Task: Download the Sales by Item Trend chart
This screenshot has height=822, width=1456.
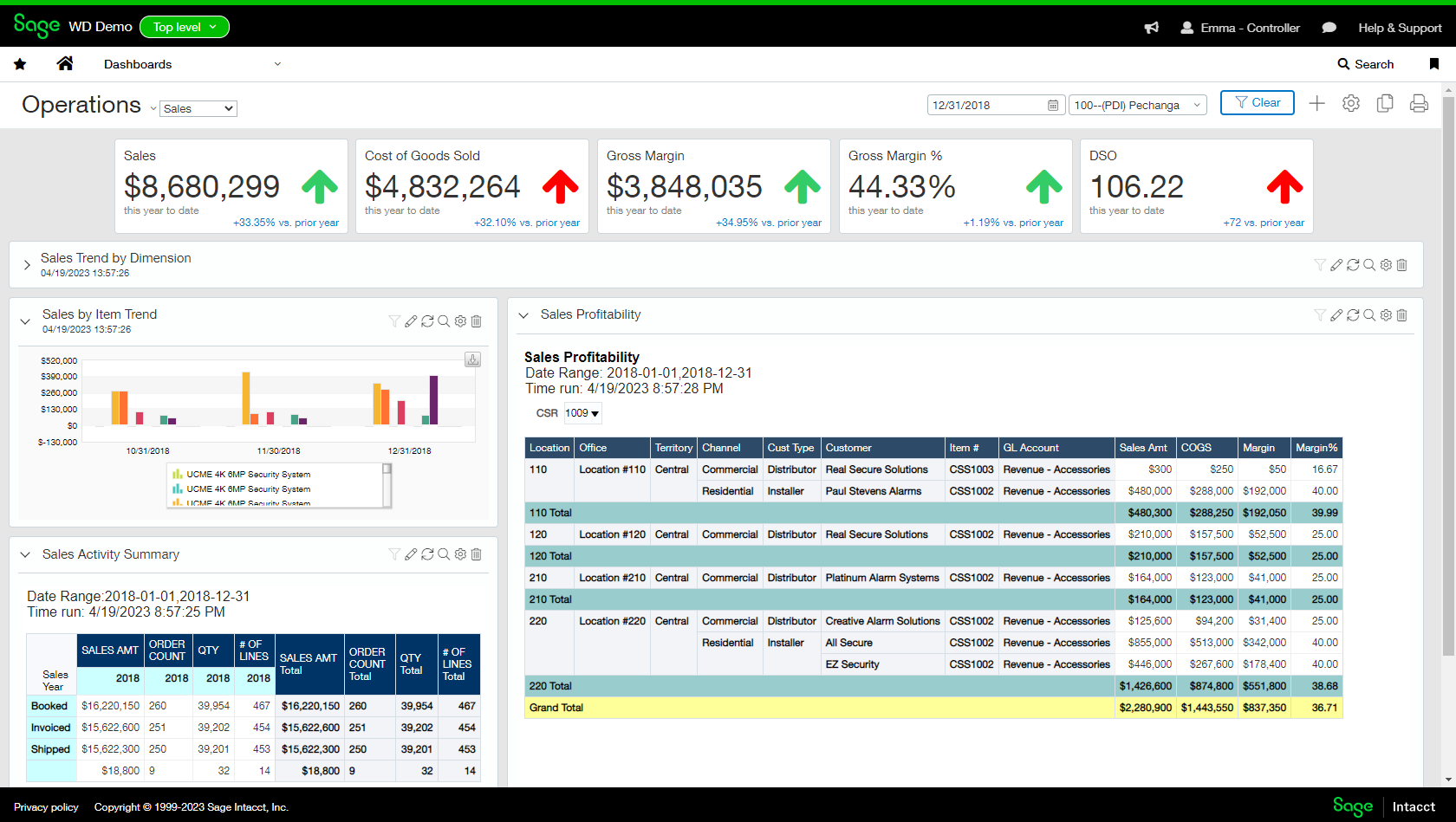Action: click(x=472, y=359)
